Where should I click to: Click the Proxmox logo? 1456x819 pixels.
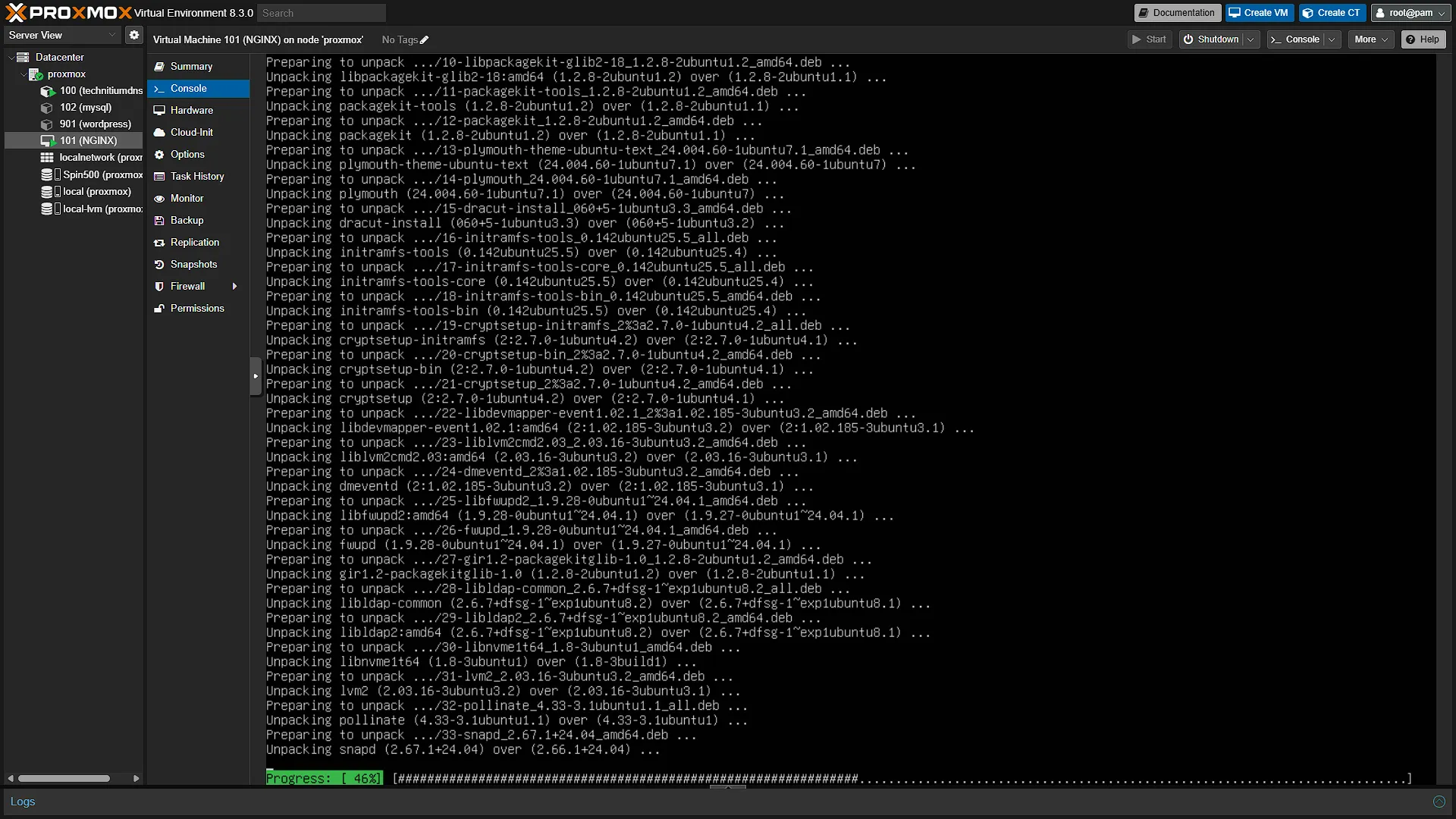tap(68, 13)
